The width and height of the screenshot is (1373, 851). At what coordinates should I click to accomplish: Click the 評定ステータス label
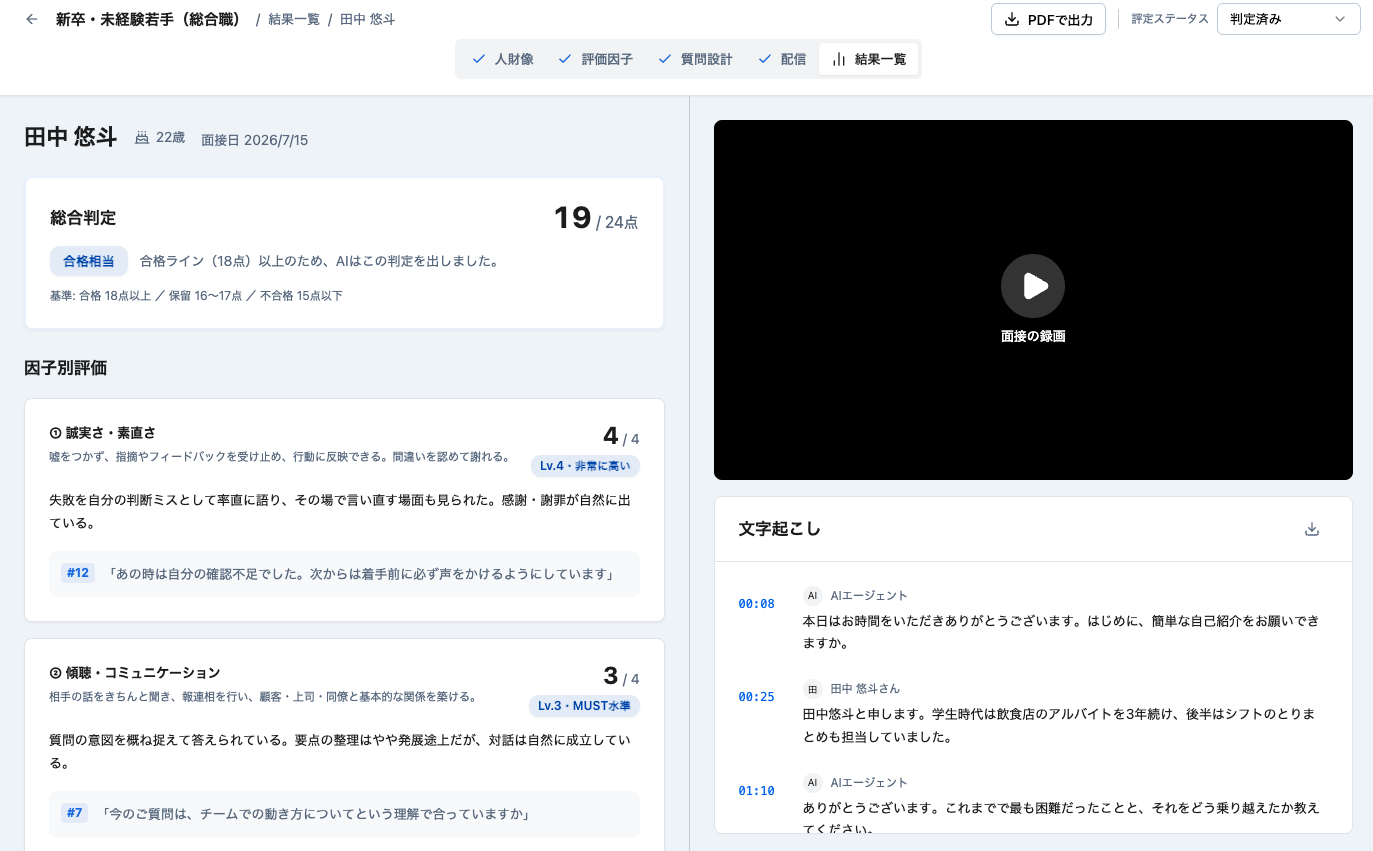tap(1170, 19)
